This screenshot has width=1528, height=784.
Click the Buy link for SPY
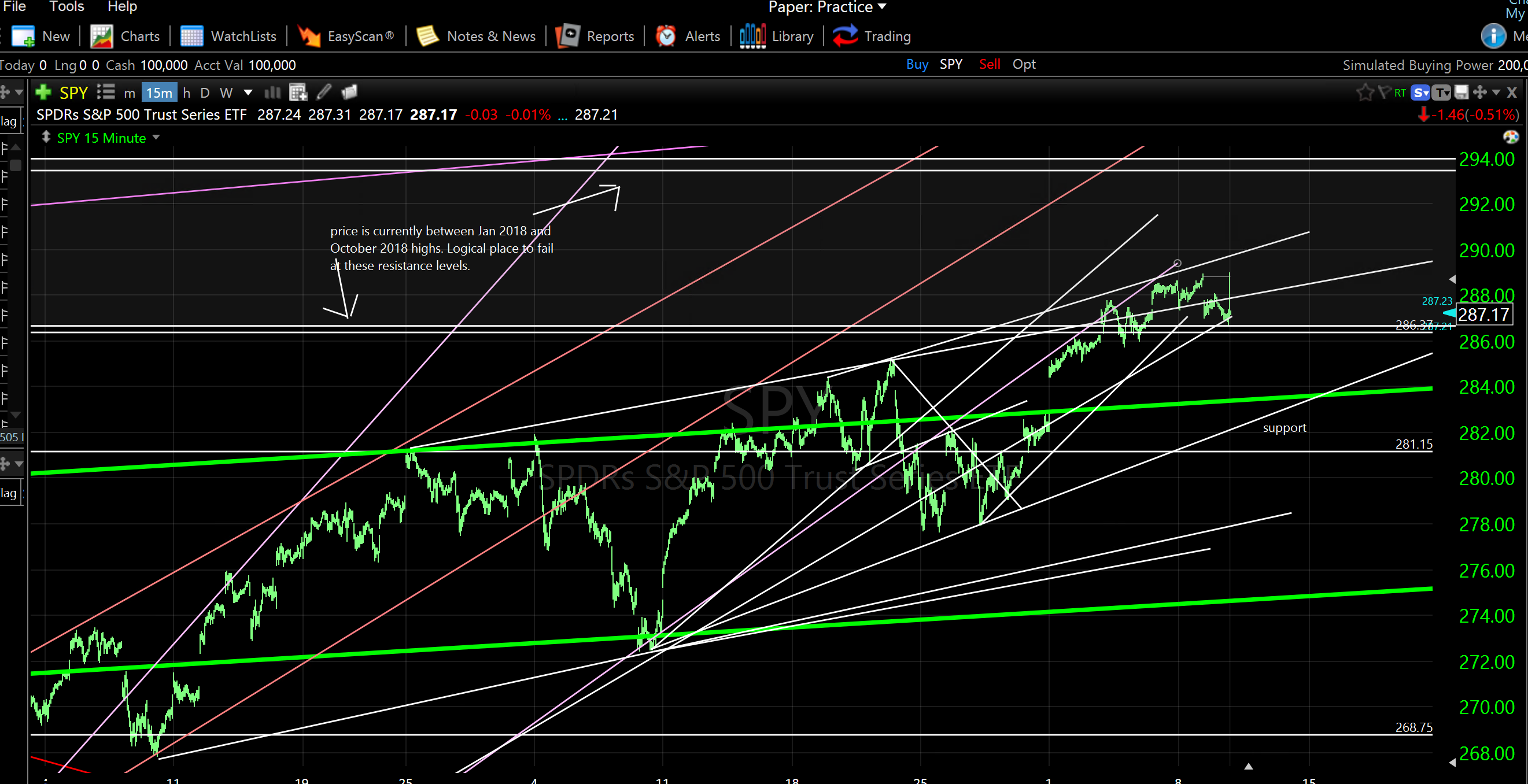coord(917,64)
